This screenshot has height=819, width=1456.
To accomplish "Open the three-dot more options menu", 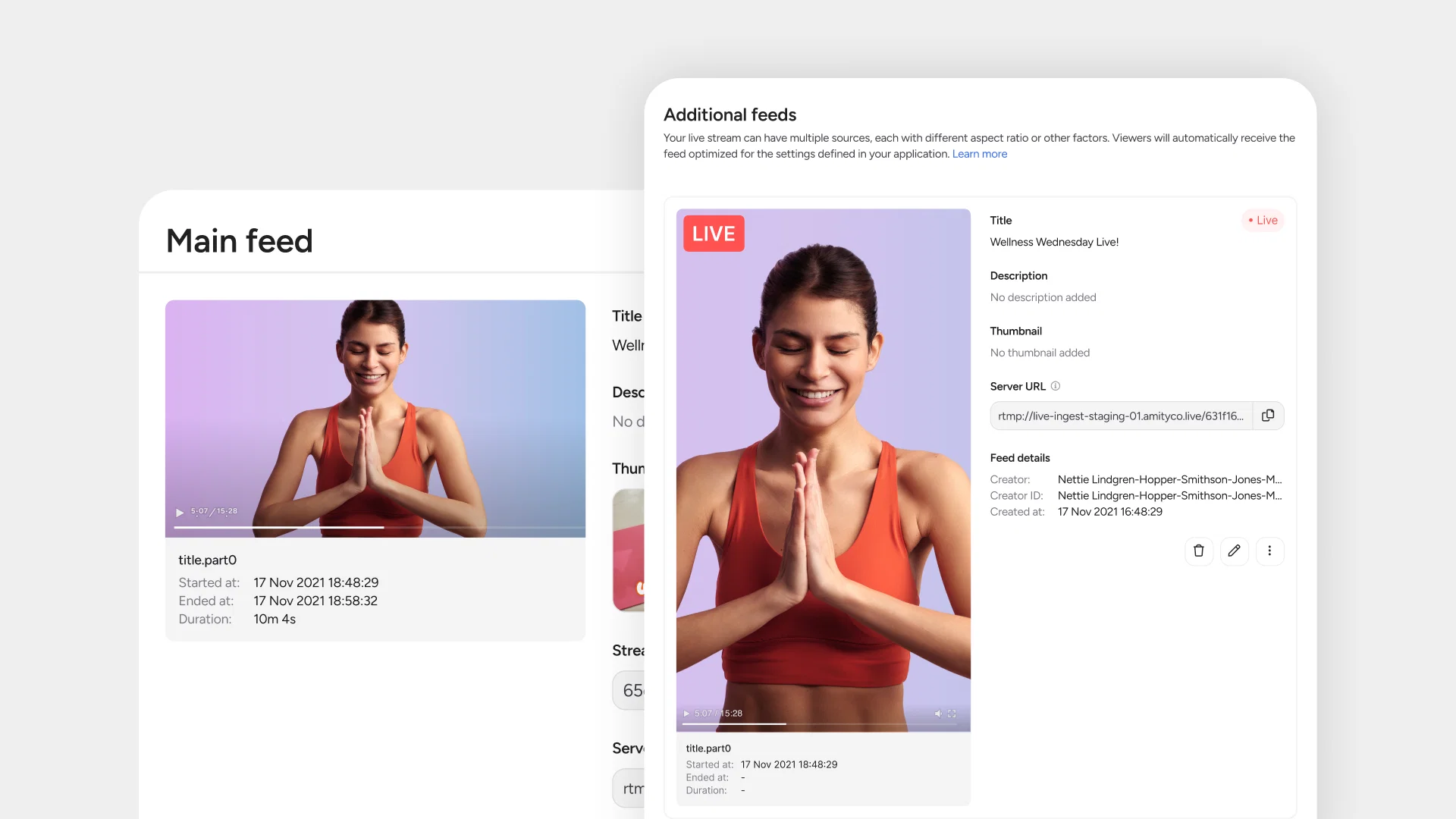I will pyautogui.click(x=1269, y=551).
